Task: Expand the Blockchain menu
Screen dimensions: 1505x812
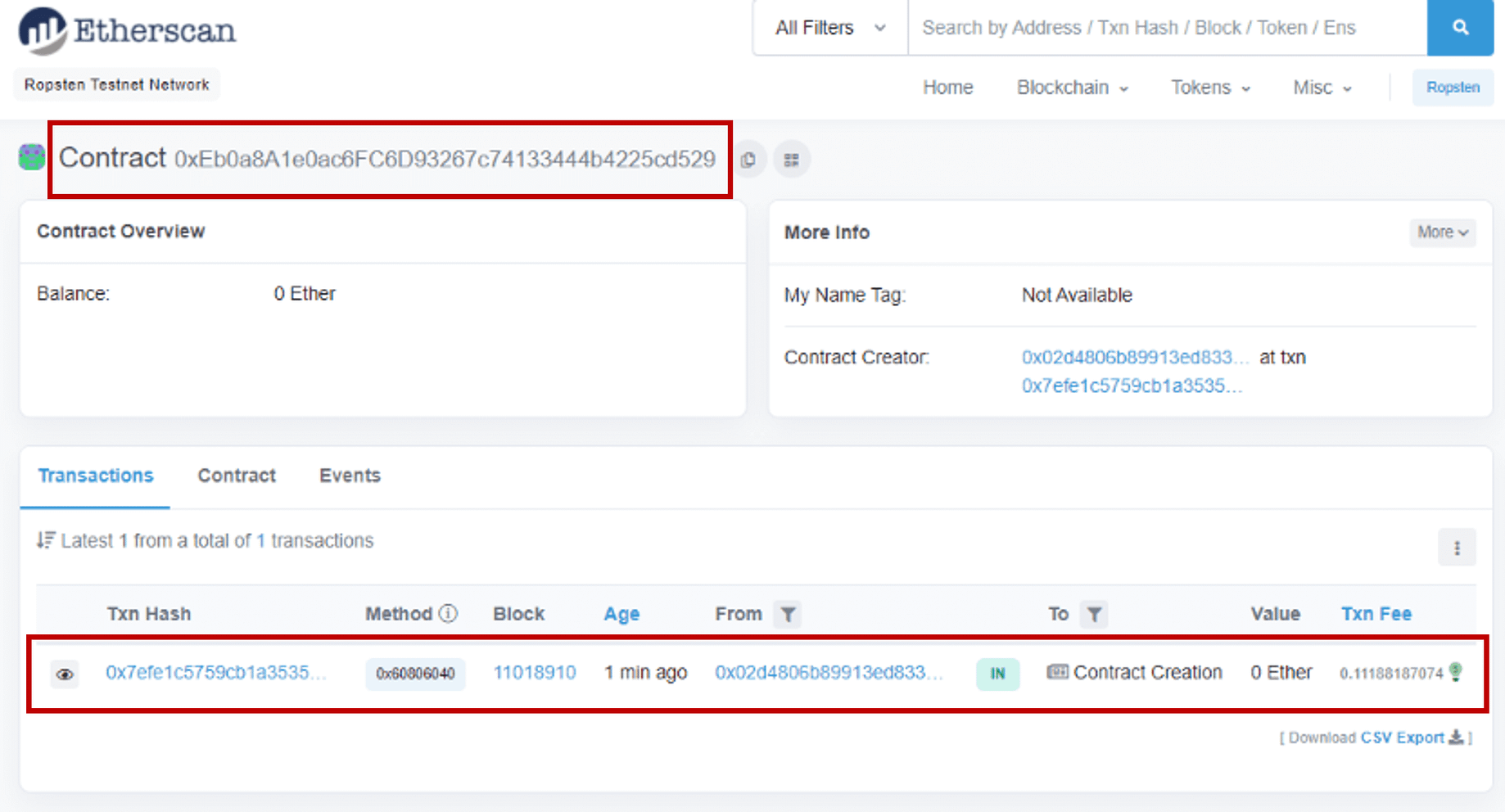Action: click(1073, 88)
